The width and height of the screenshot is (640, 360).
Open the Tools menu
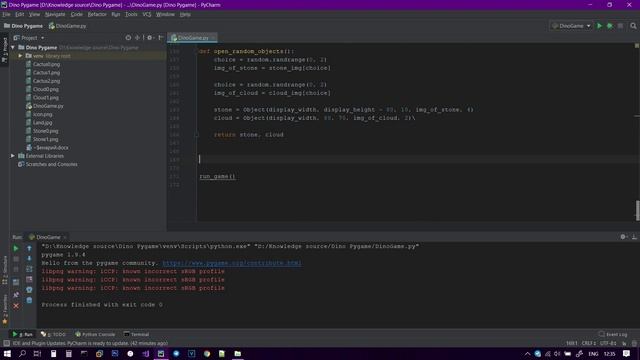point(131,14)
